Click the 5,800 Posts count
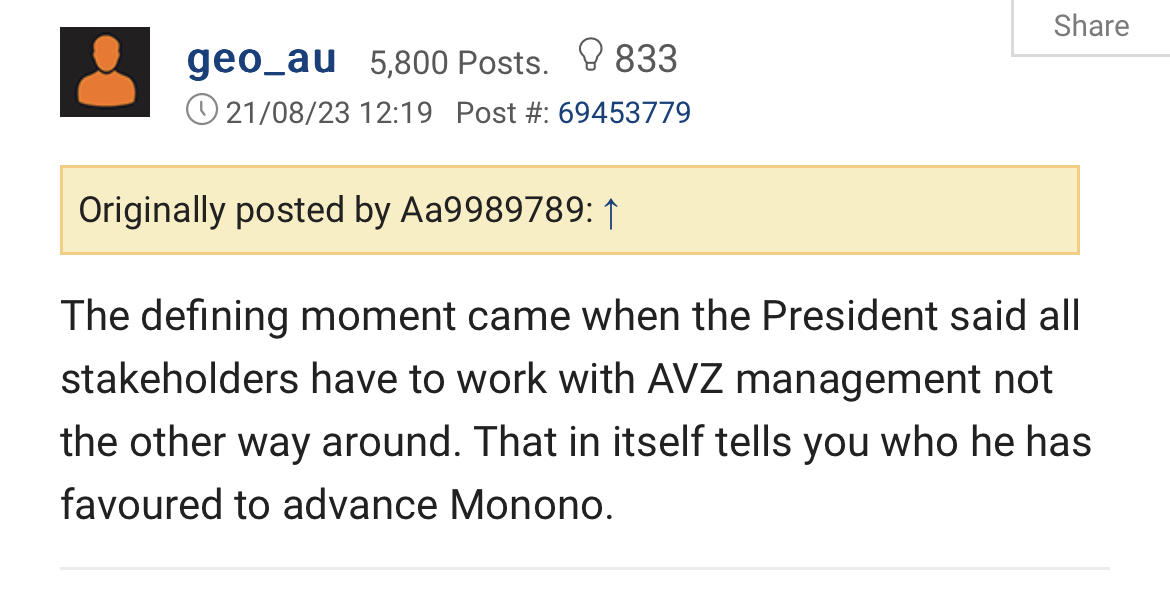This screenshot has width=1170, height=597. [459, 63]
